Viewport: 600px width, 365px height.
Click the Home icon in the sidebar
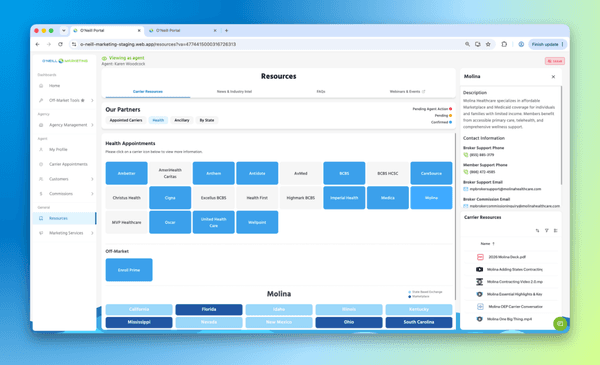click(41, 86)
